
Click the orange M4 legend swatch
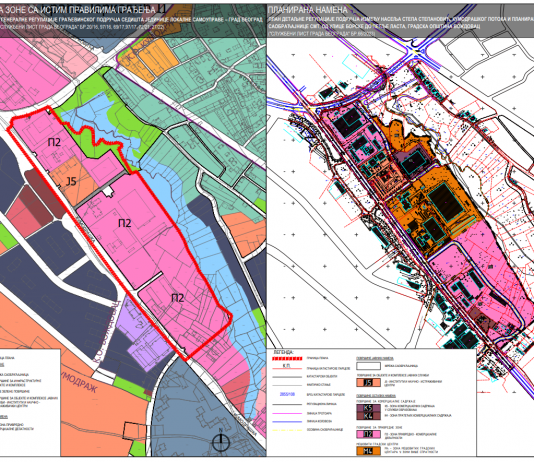point(368,451)
